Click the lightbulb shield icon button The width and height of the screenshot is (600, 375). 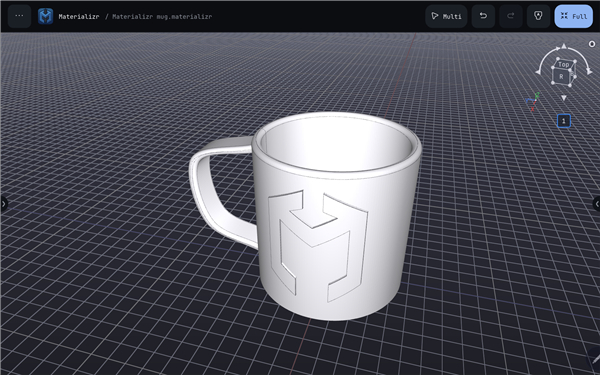pos(538,16)
